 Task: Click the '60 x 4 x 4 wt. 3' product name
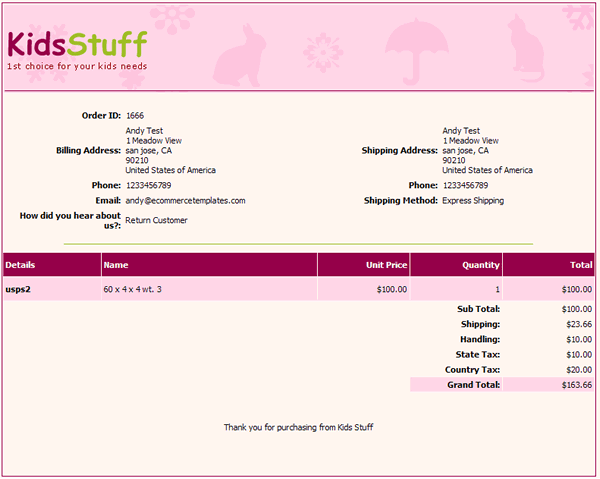pyautogui.click(x=133, y=289)
